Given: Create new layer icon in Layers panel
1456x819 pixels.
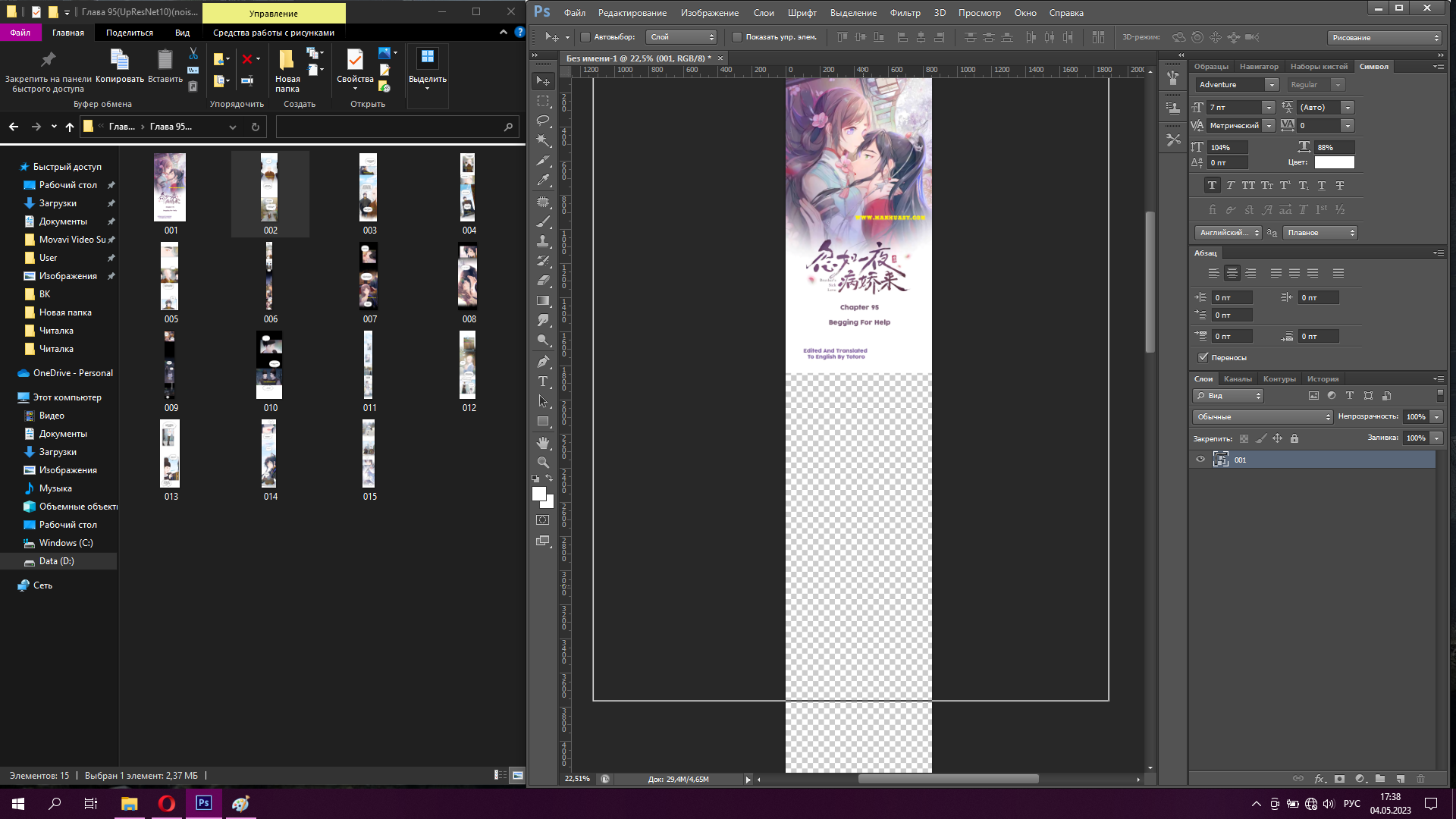Looking at the screenshot, I should (x=1401, y=779).
